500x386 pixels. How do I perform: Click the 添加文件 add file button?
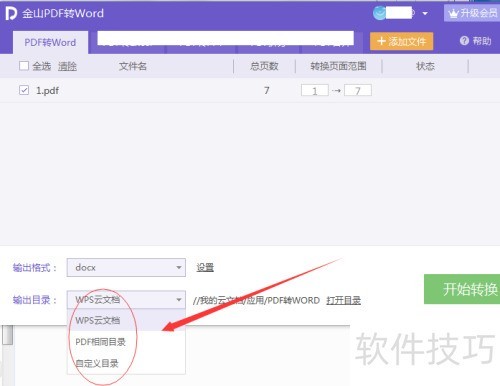click(x=401, y=41)
